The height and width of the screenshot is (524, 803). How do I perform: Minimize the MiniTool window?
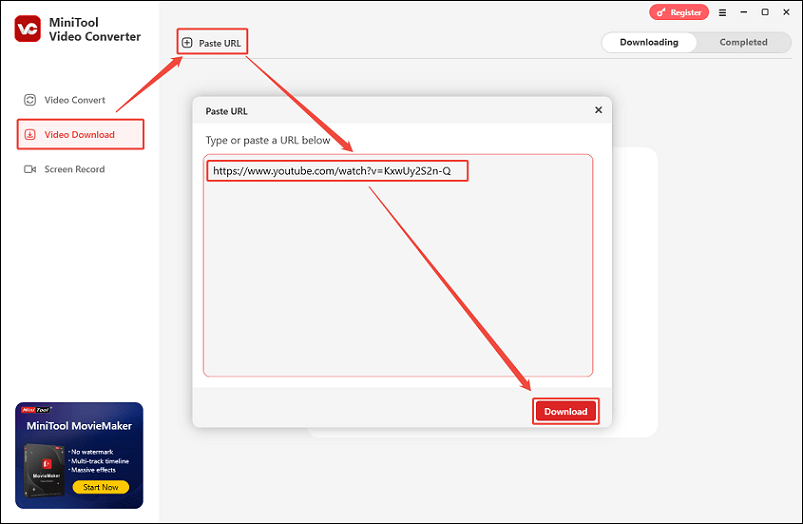pos(744,12)
